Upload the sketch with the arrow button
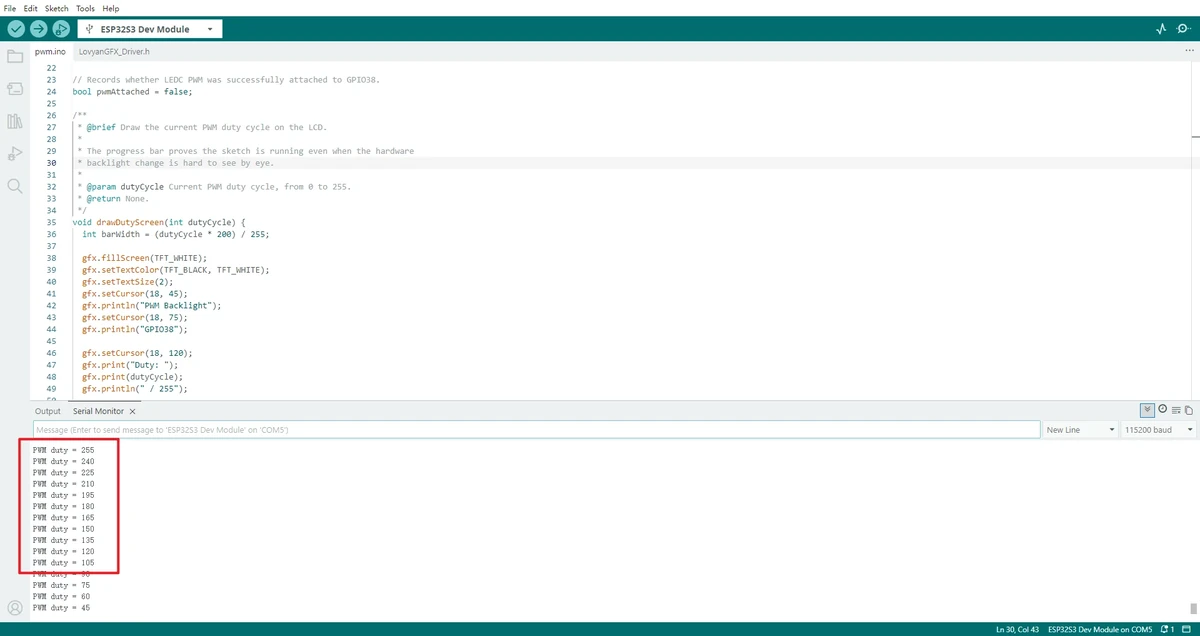This screenshot has width=1200, height=636. click(x=38, y=29)
